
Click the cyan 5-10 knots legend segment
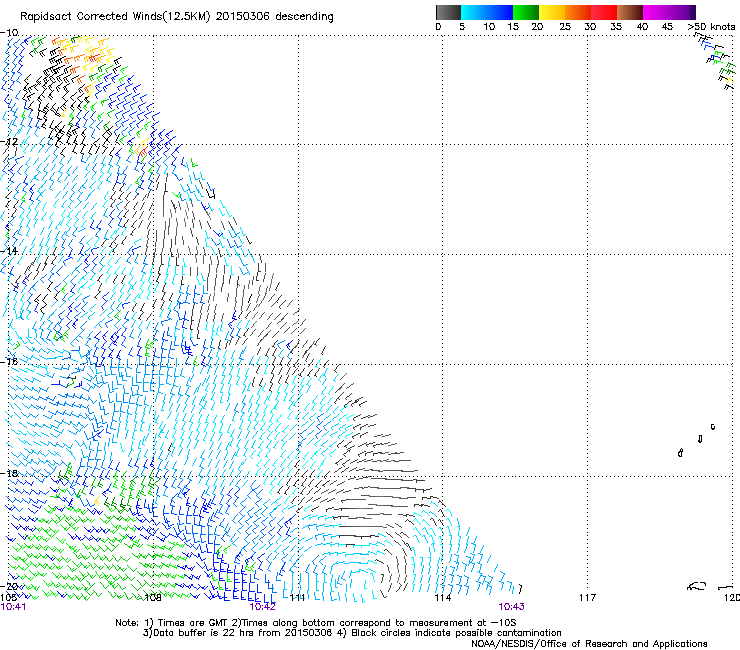[474, 12]
